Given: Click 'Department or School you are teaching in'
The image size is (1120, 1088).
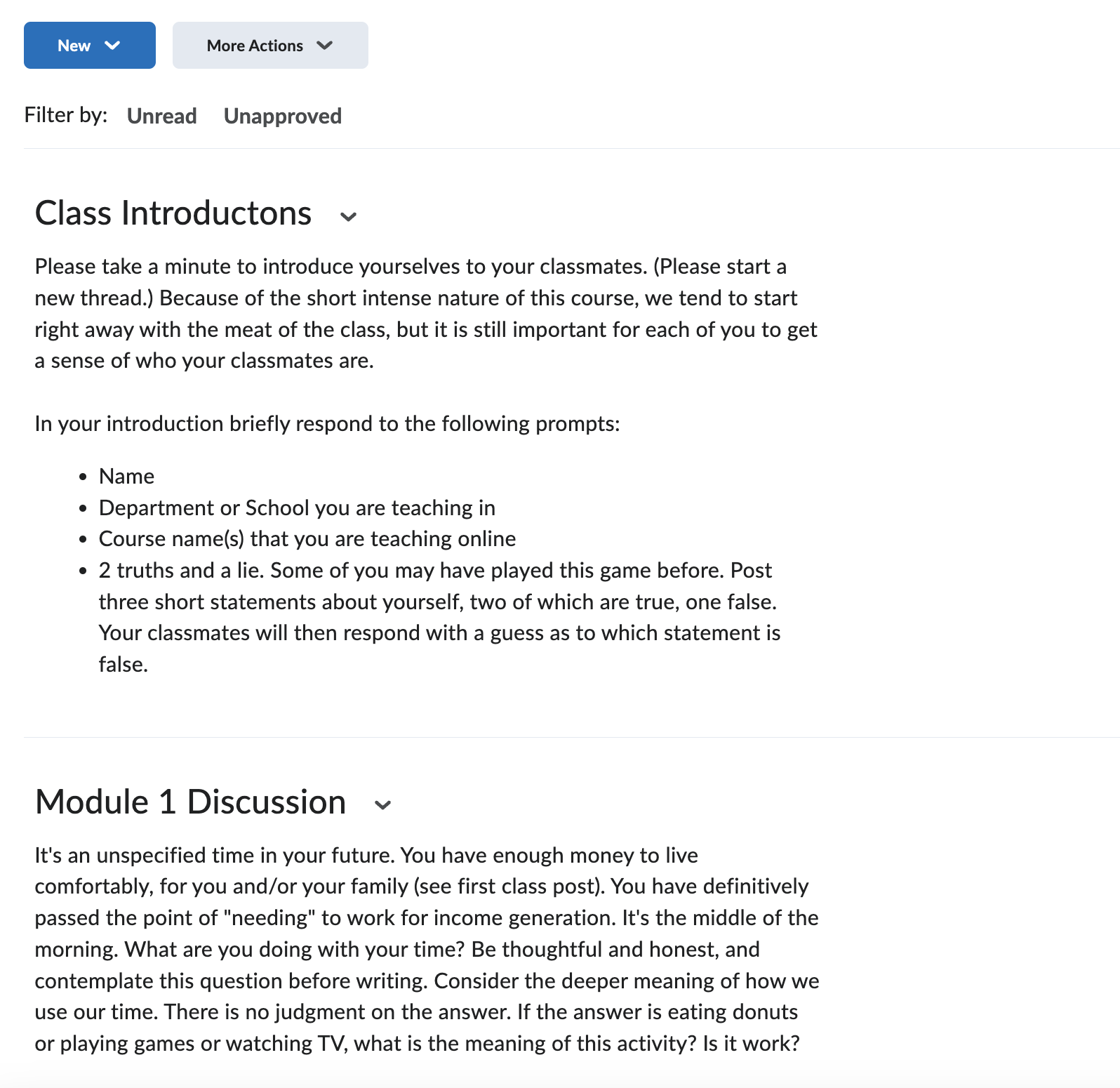Looking at the screenshot, I should [297, 507].
